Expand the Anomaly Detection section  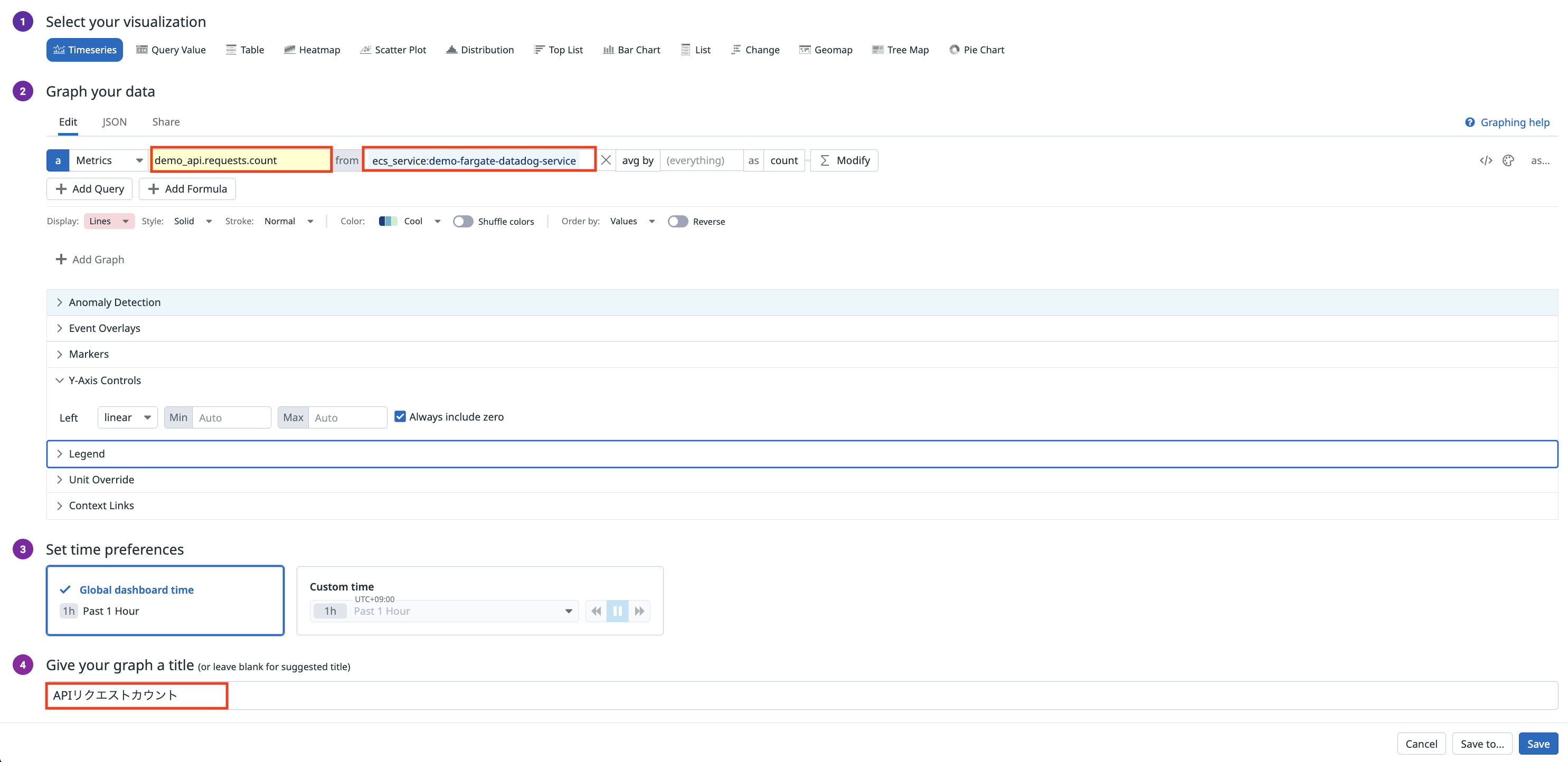click(115, 302)
